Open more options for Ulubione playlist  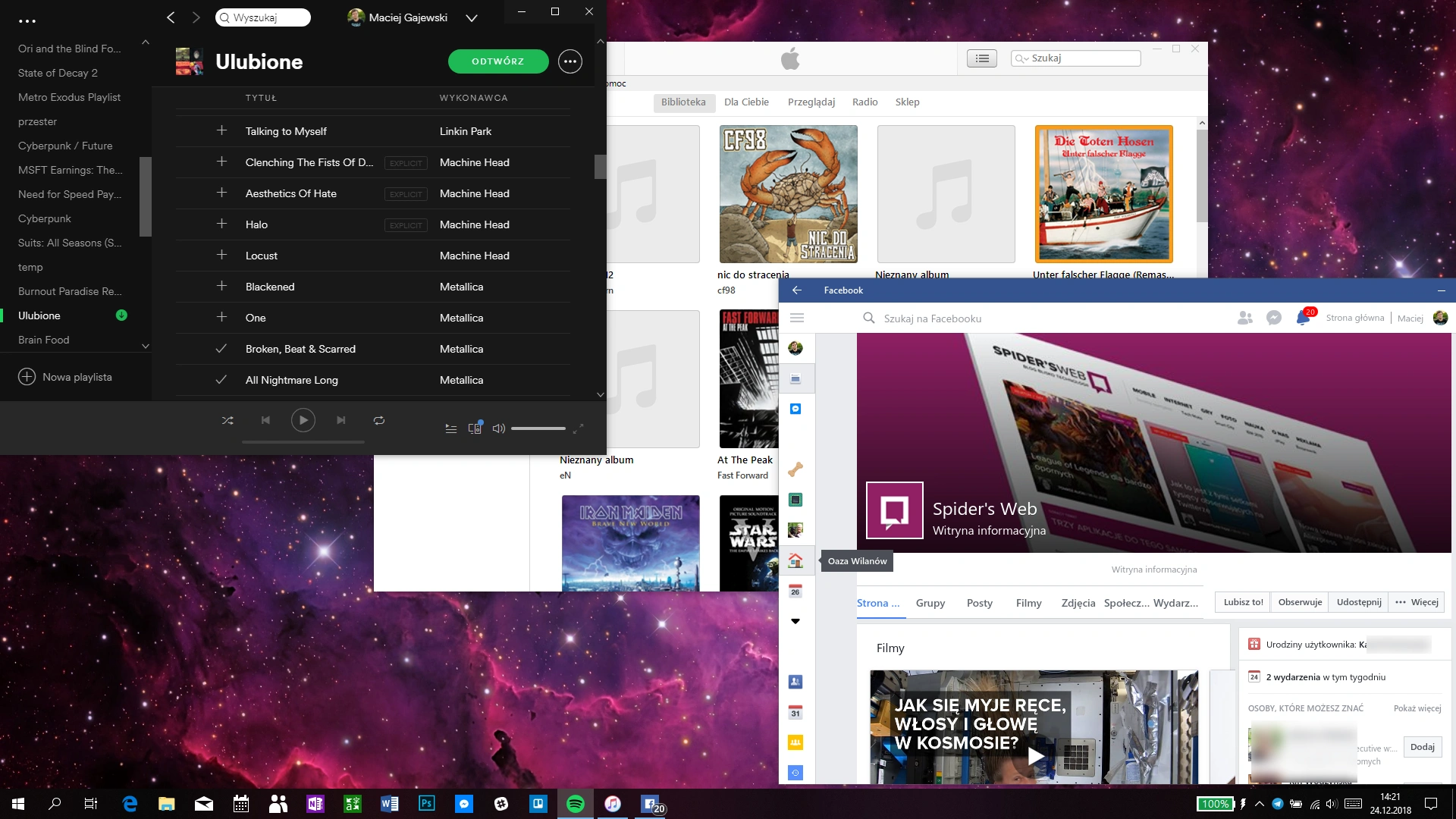point(570,61)
